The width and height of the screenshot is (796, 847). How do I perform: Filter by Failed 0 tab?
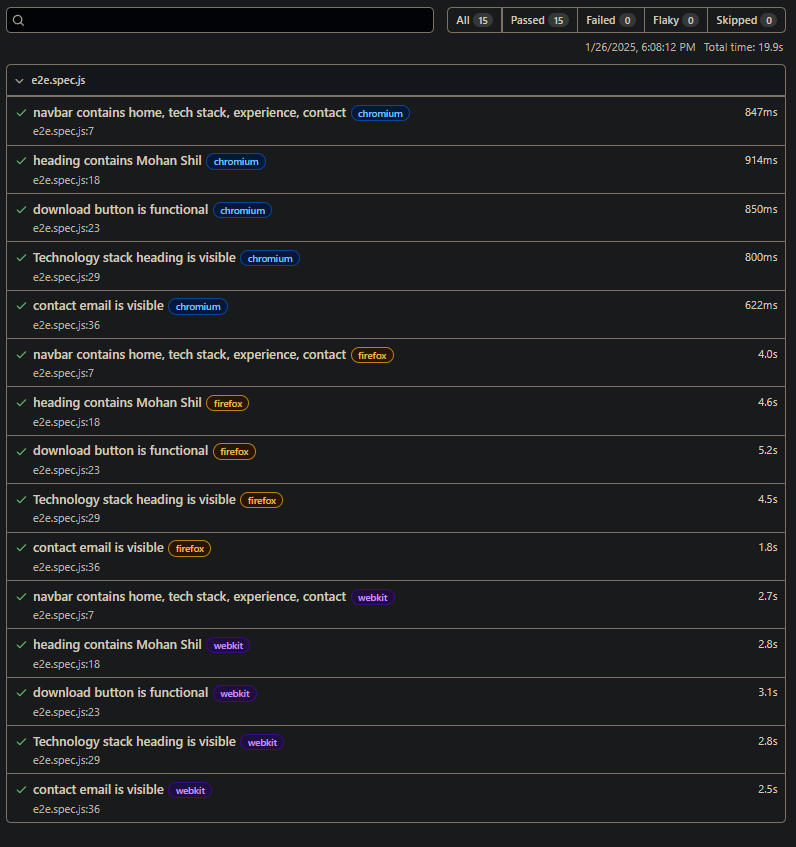(x=611, y=21)
